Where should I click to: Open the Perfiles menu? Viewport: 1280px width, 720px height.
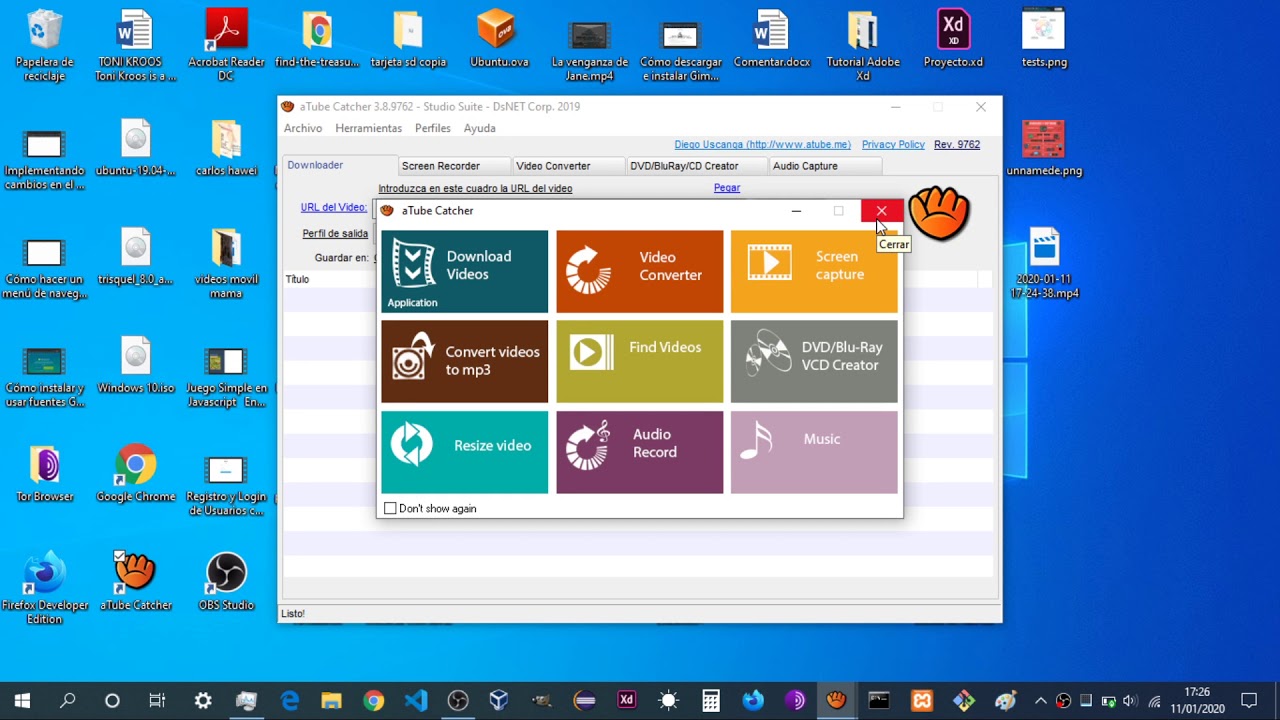click(433, 128)
